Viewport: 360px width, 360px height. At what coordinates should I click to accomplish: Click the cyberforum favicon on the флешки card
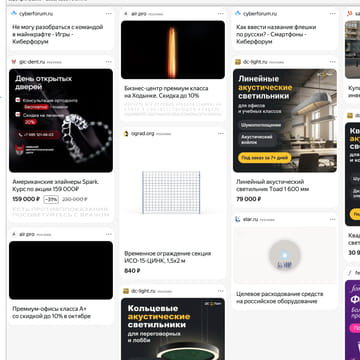[238, 14]
